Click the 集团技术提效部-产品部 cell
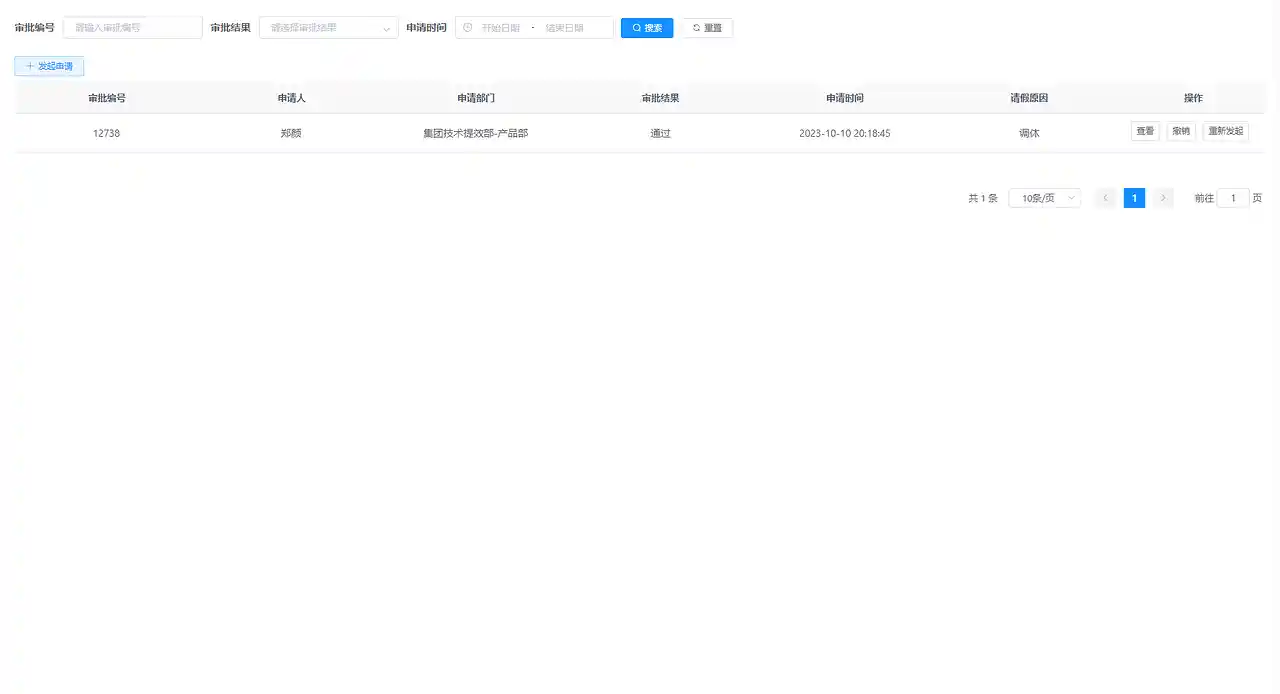The image size is (1280, 694). point(476,133)
